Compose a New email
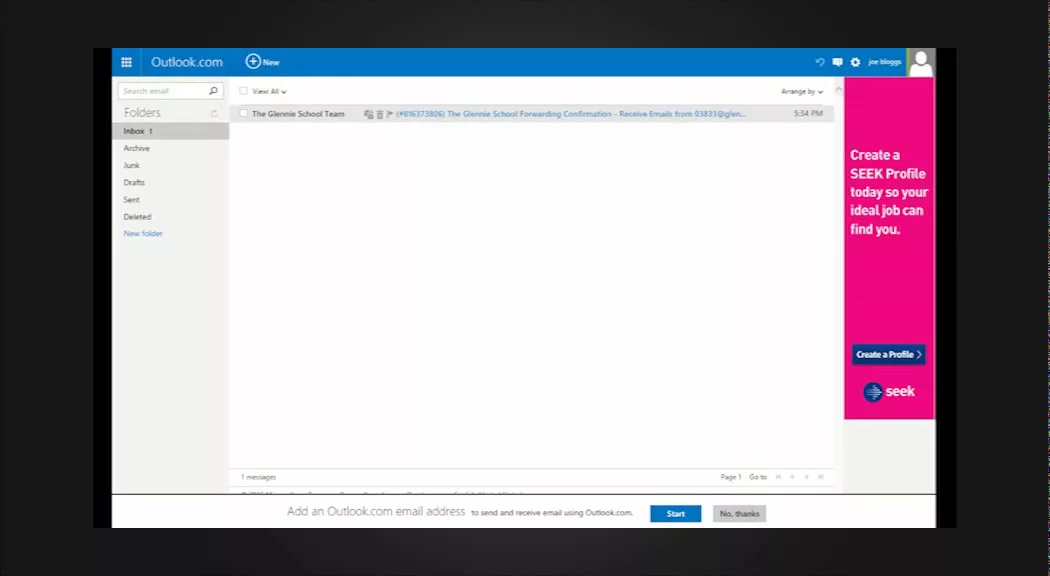This screenshot has width=1050, height=576. click(x=262, y=62)
